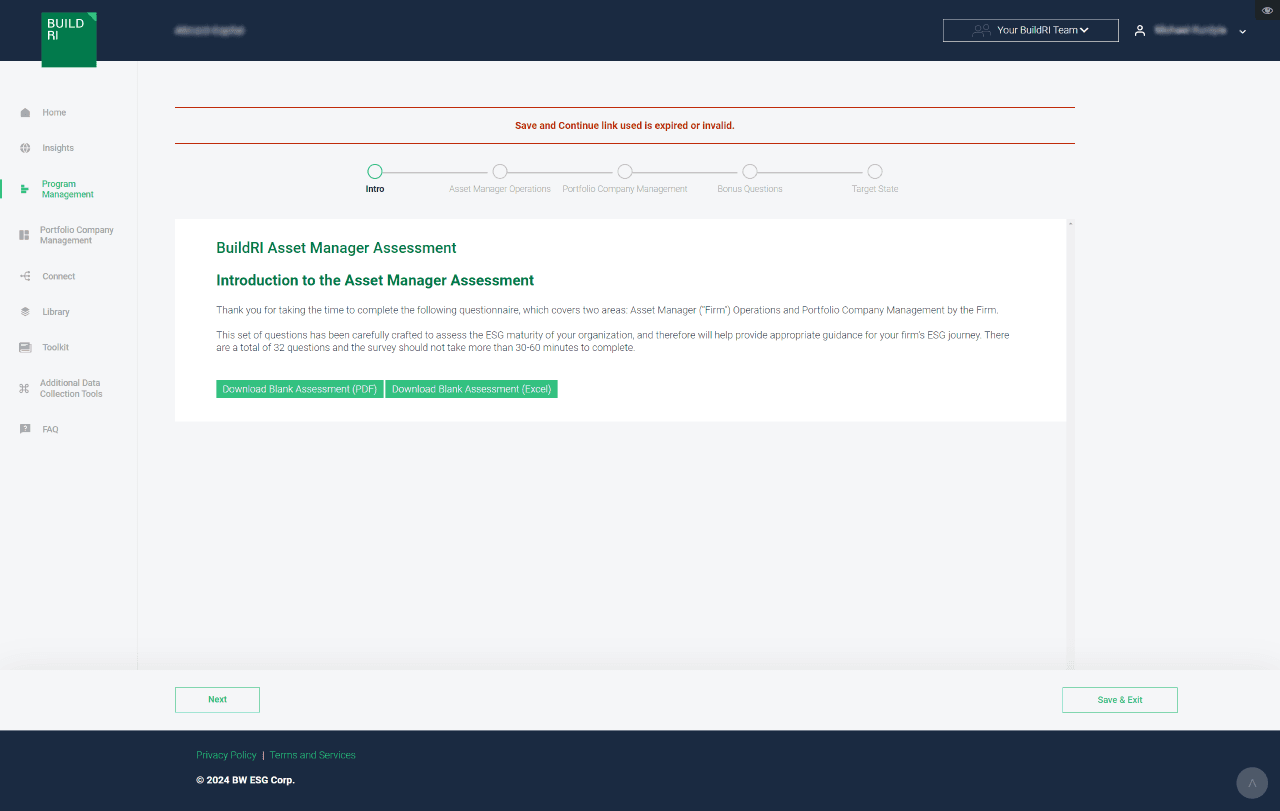Open Connect in the sidebar
Screen dimensions: 1280x811
[x=59, y=276]
